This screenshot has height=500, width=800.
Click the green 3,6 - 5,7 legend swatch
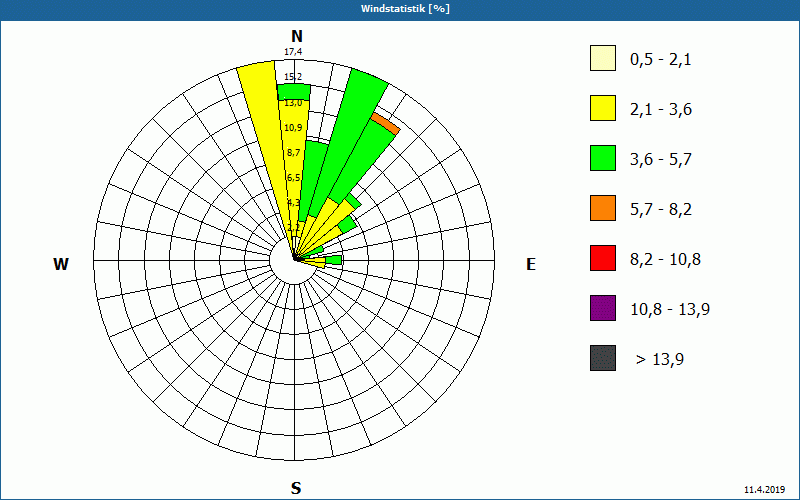point(603,158)
